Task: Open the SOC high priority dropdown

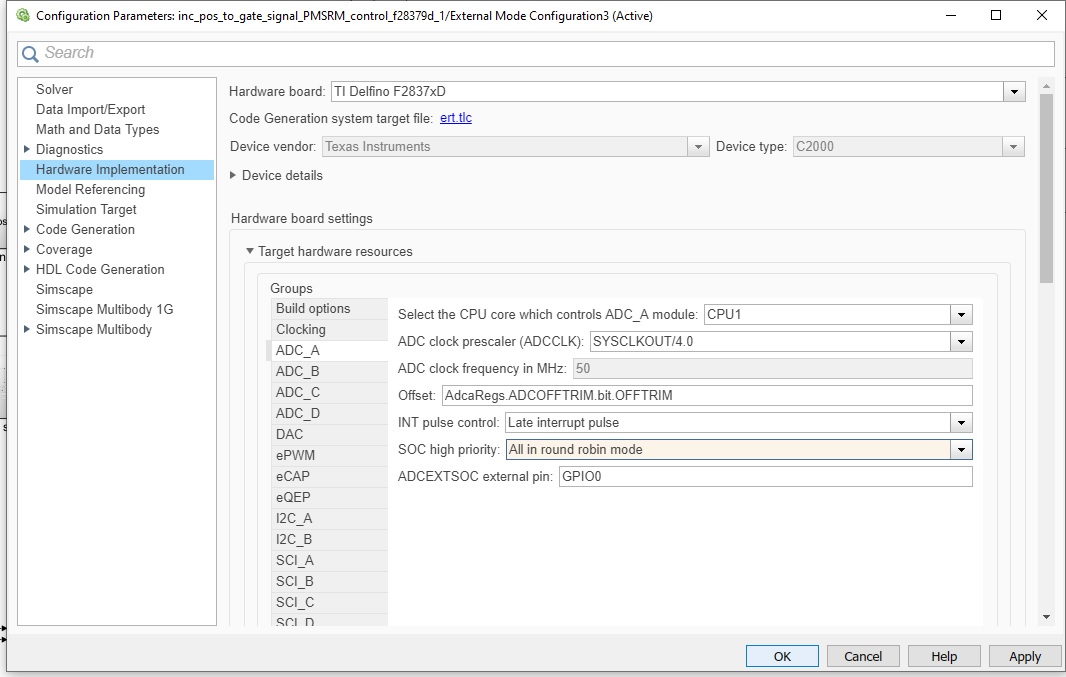Action: click(x=962, y=450)
